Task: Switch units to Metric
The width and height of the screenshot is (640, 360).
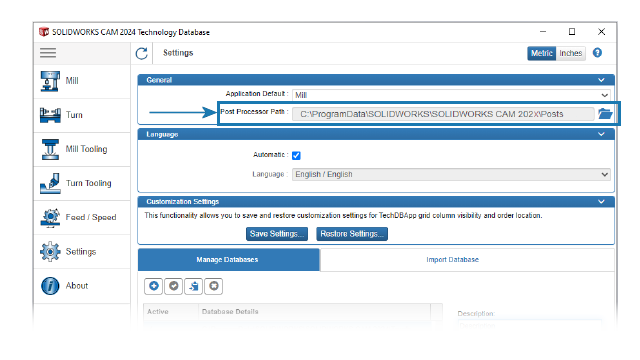Action: (542, 53)
